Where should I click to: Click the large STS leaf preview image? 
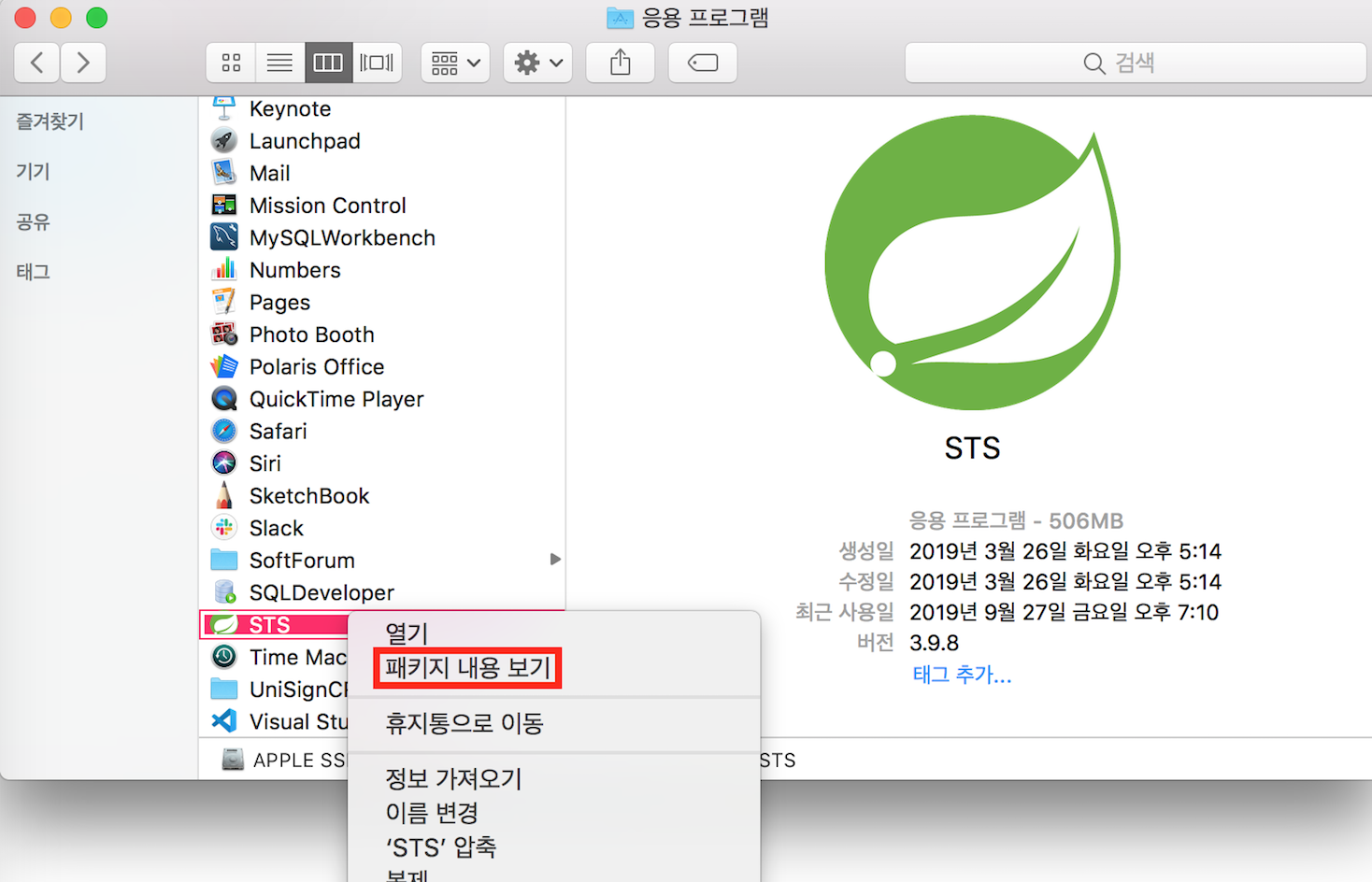click(x=972, y=263)
